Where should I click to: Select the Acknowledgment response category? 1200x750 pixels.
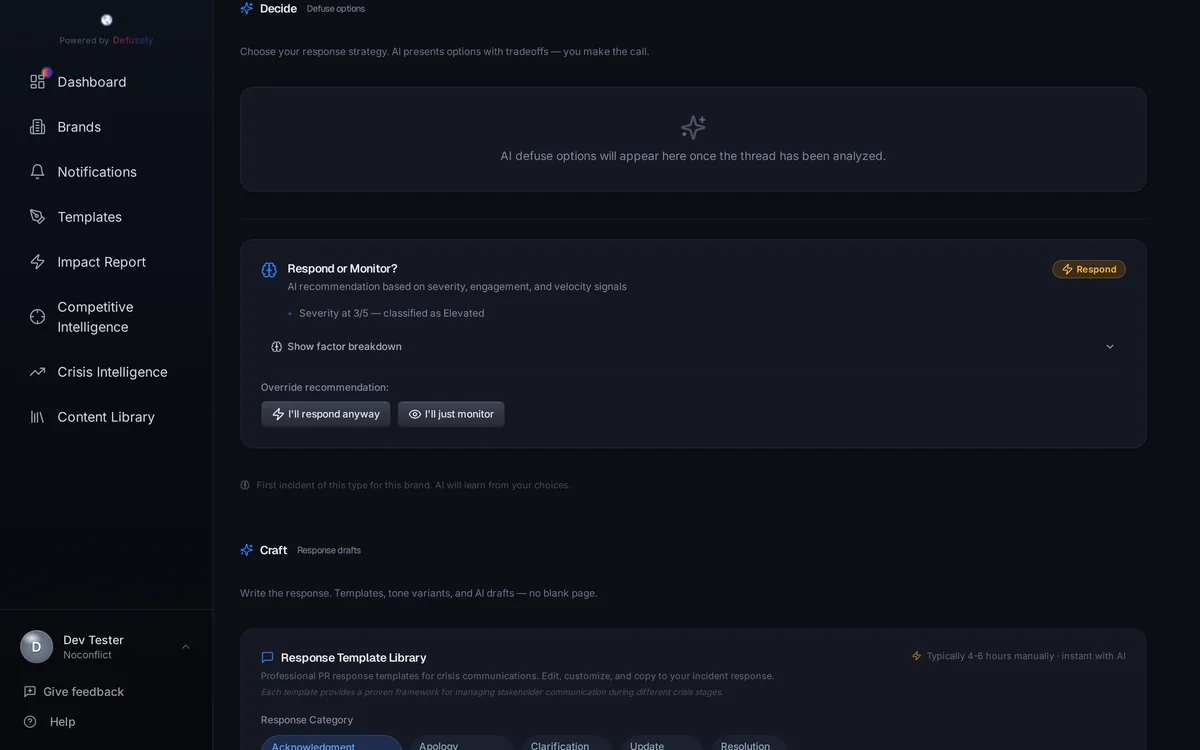(331, 745)
